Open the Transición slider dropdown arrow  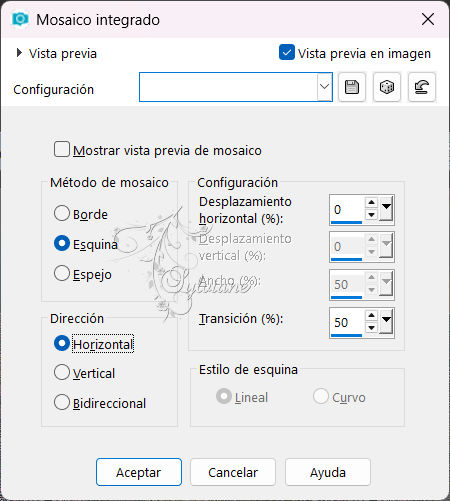click(x=386, y=321)
